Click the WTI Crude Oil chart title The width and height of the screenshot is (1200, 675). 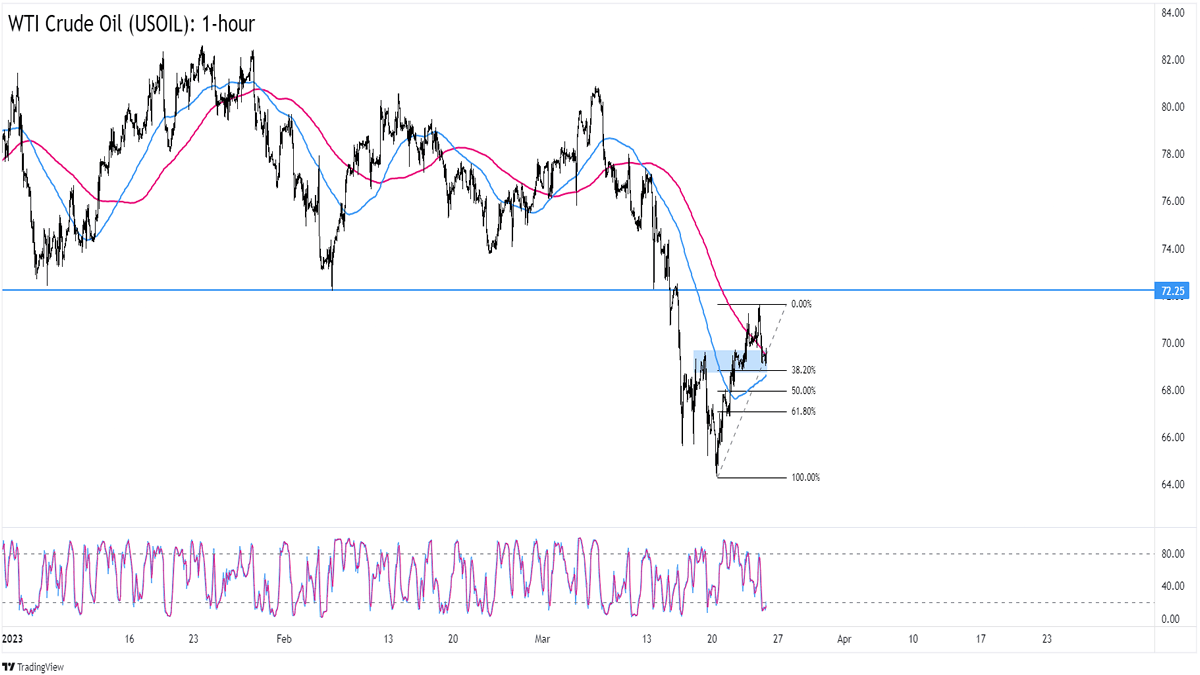tap(132, 23)
